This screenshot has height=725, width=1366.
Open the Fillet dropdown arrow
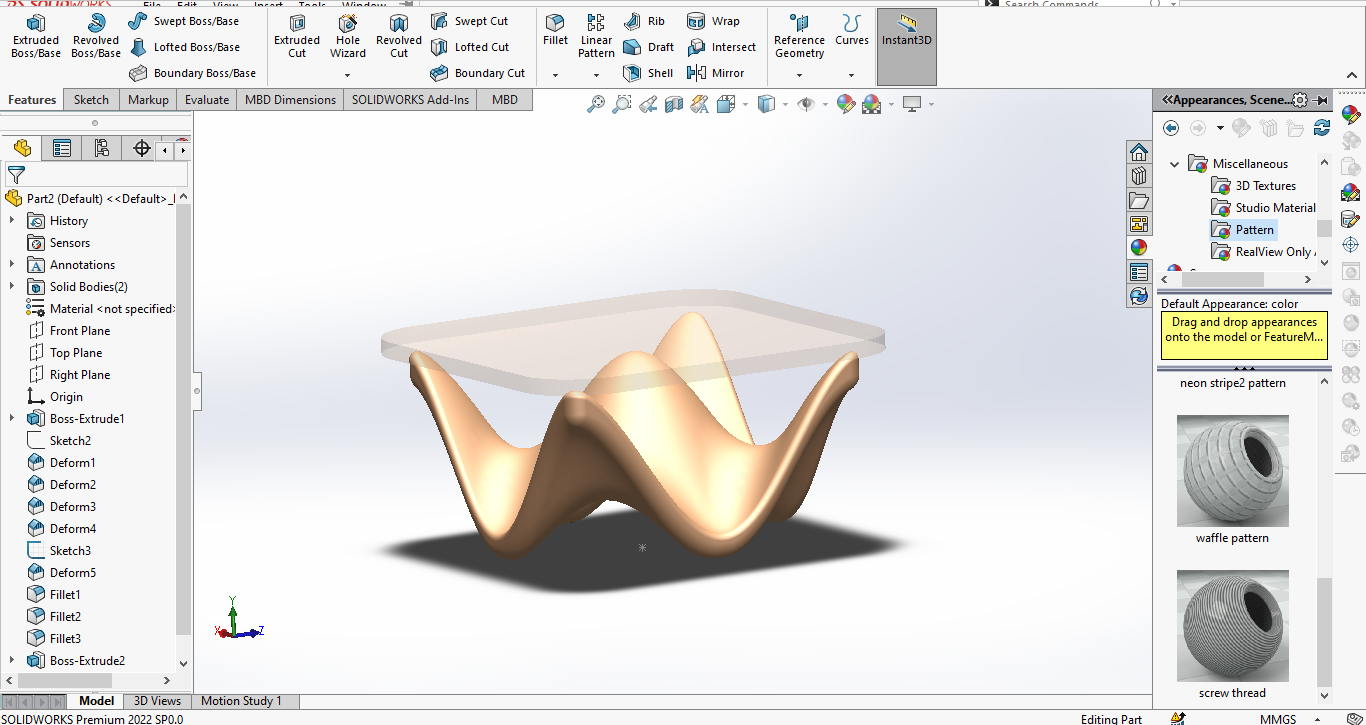555,75
